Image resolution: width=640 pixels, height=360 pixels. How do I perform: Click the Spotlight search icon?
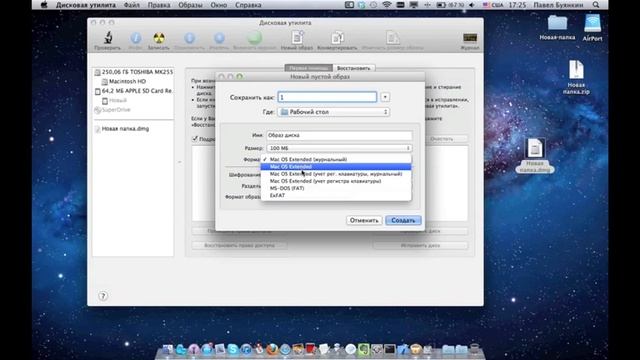(596, 5)
